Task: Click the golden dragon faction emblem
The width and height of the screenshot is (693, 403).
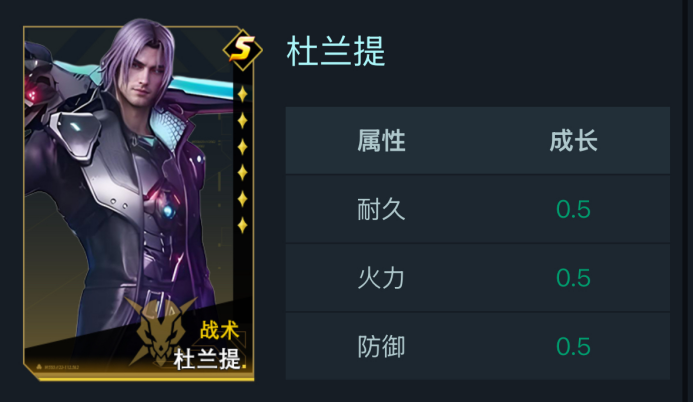Action: coord(161,331)
